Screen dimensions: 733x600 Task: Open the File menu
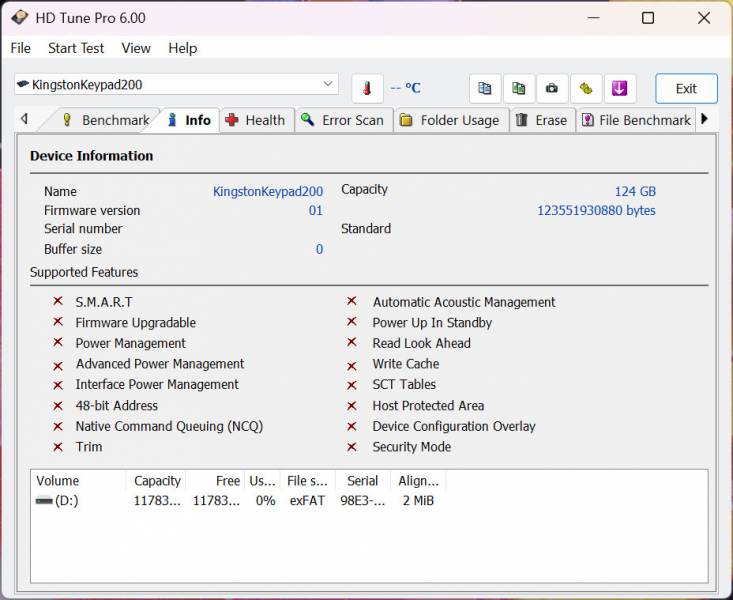[21, 48]
